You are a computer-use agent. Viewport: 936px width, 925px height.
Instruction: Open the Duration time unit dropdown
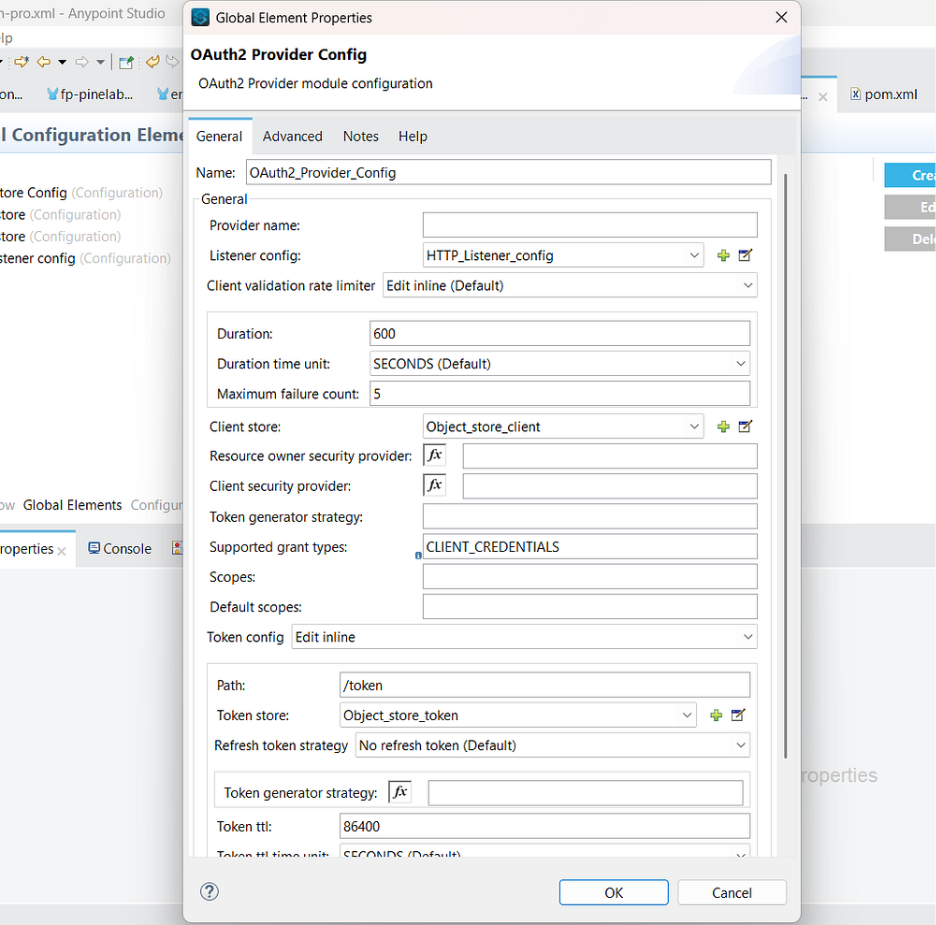pyautogui.click(x=741, y=363)
